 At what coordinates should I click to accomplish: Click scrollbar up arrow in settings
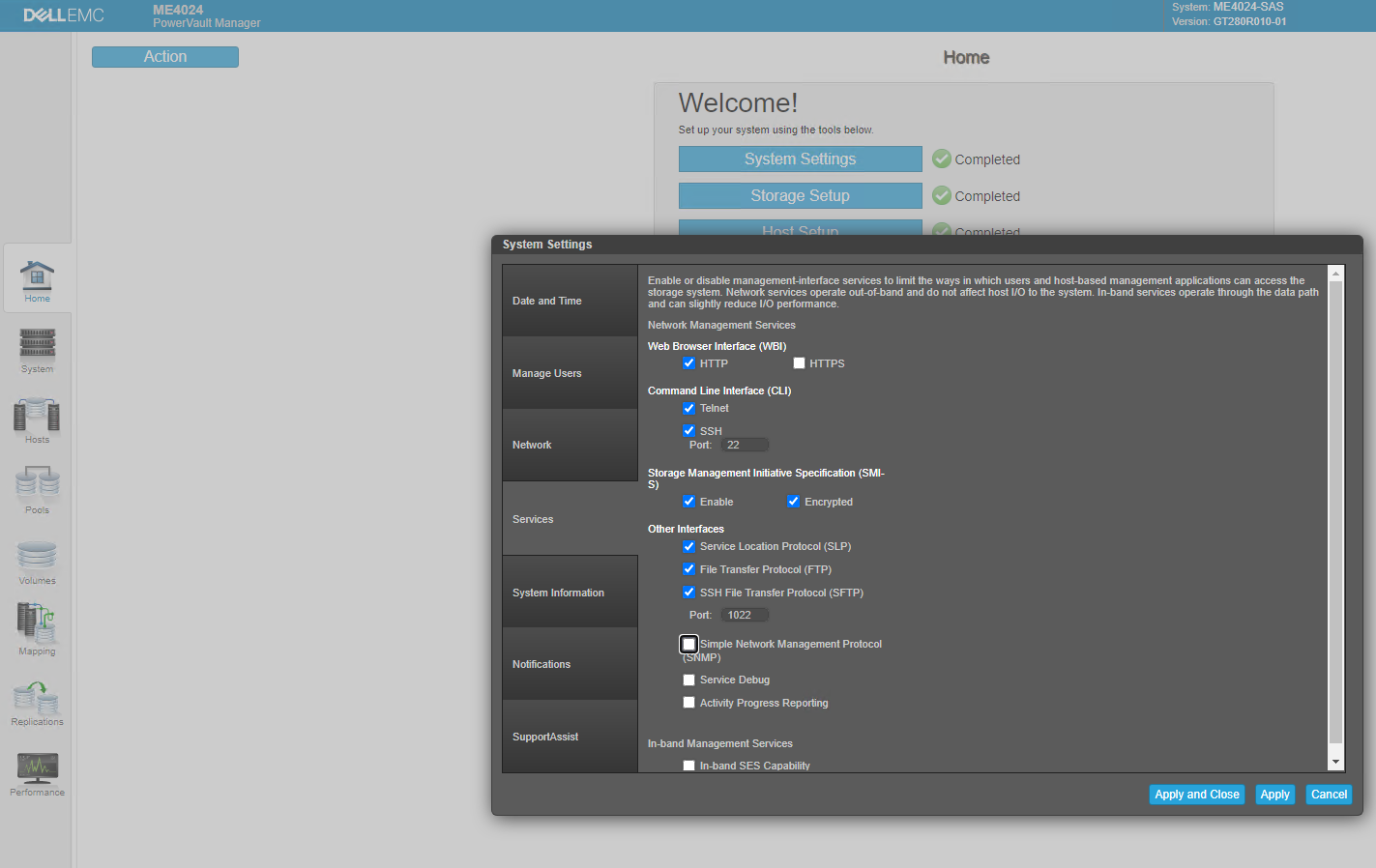coord(1336,275)
